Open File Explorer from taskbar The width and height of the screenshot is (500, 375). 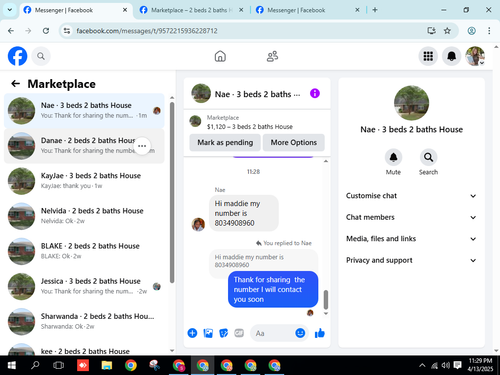107,365
